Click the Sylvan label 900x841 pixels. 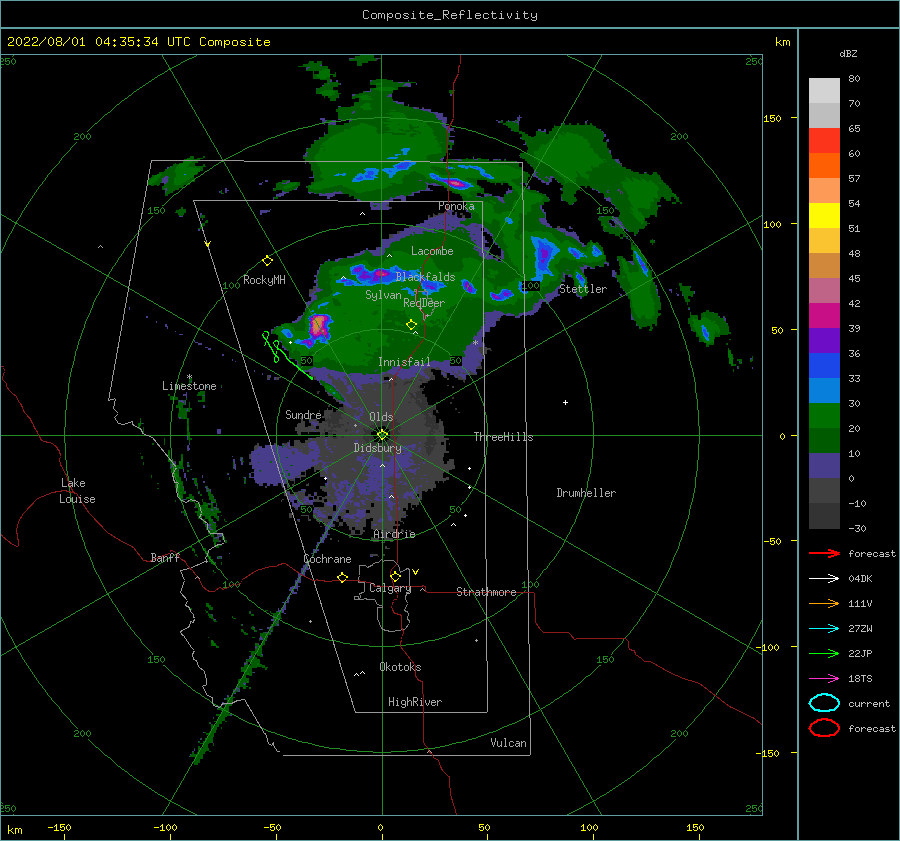(x=383, y=294)
